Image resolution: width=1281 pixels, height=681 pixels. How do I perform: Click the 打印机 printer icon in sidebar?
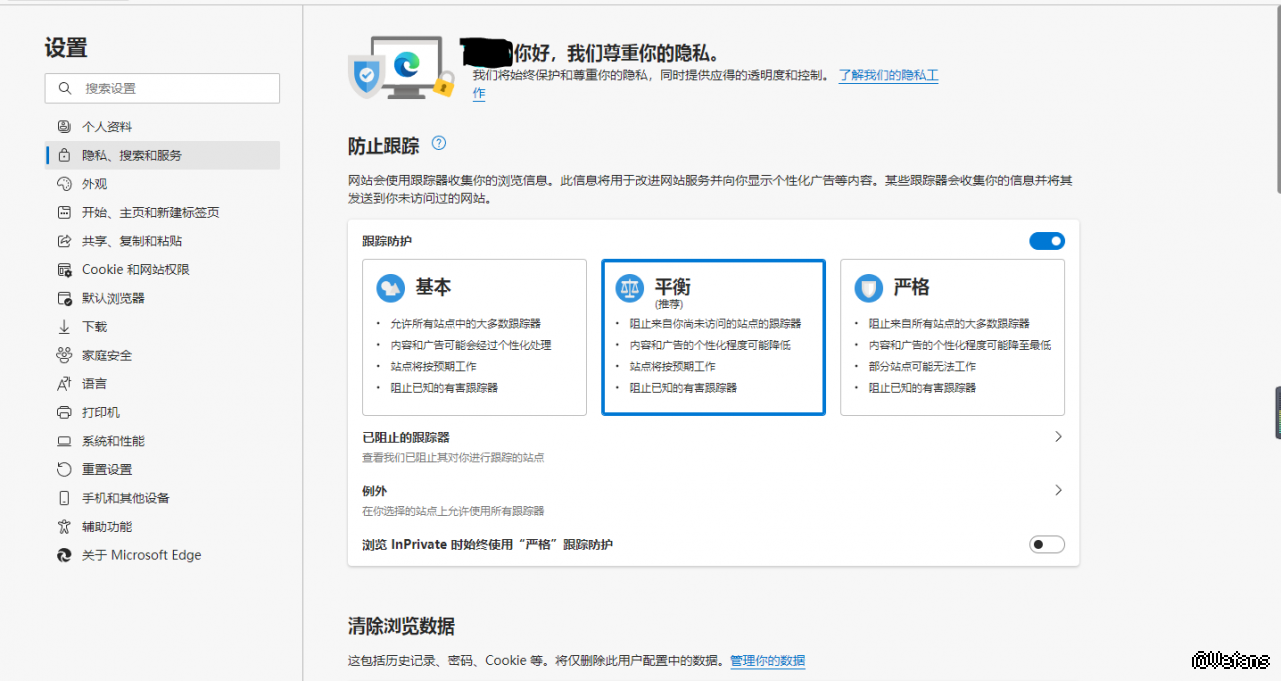click(64, 413)
